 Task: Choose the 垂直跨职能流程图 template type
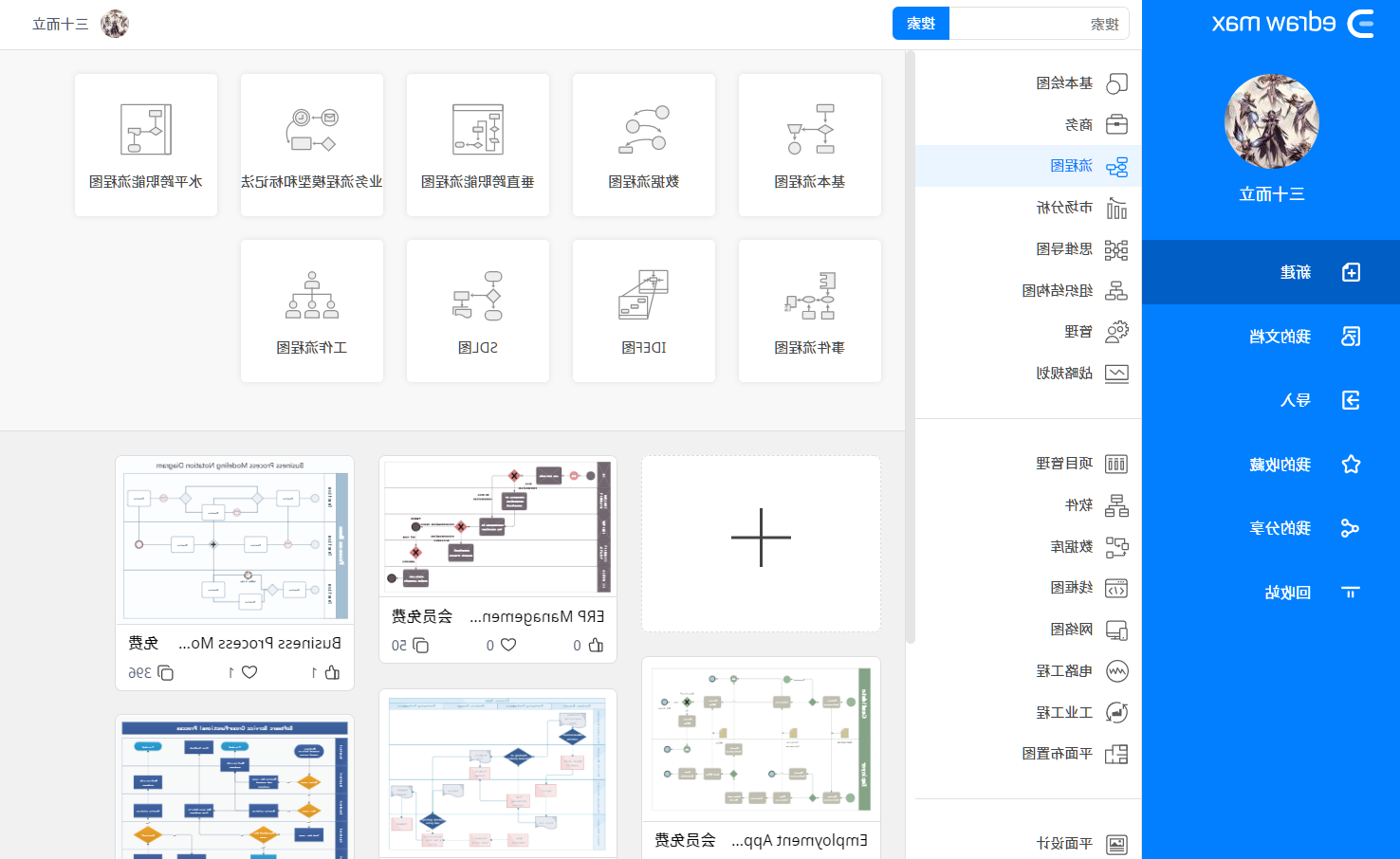(x=478, y=145)
